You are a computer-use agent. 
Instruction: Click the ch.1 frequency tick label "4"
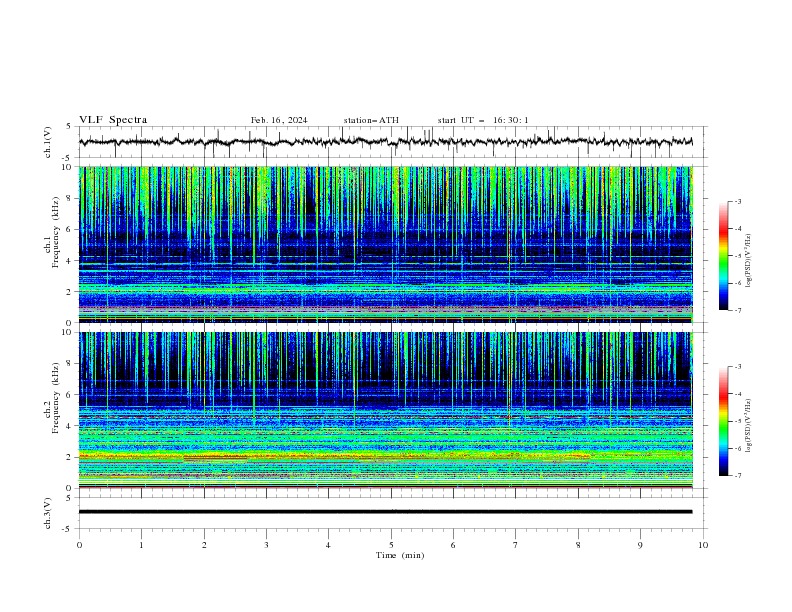71,261
